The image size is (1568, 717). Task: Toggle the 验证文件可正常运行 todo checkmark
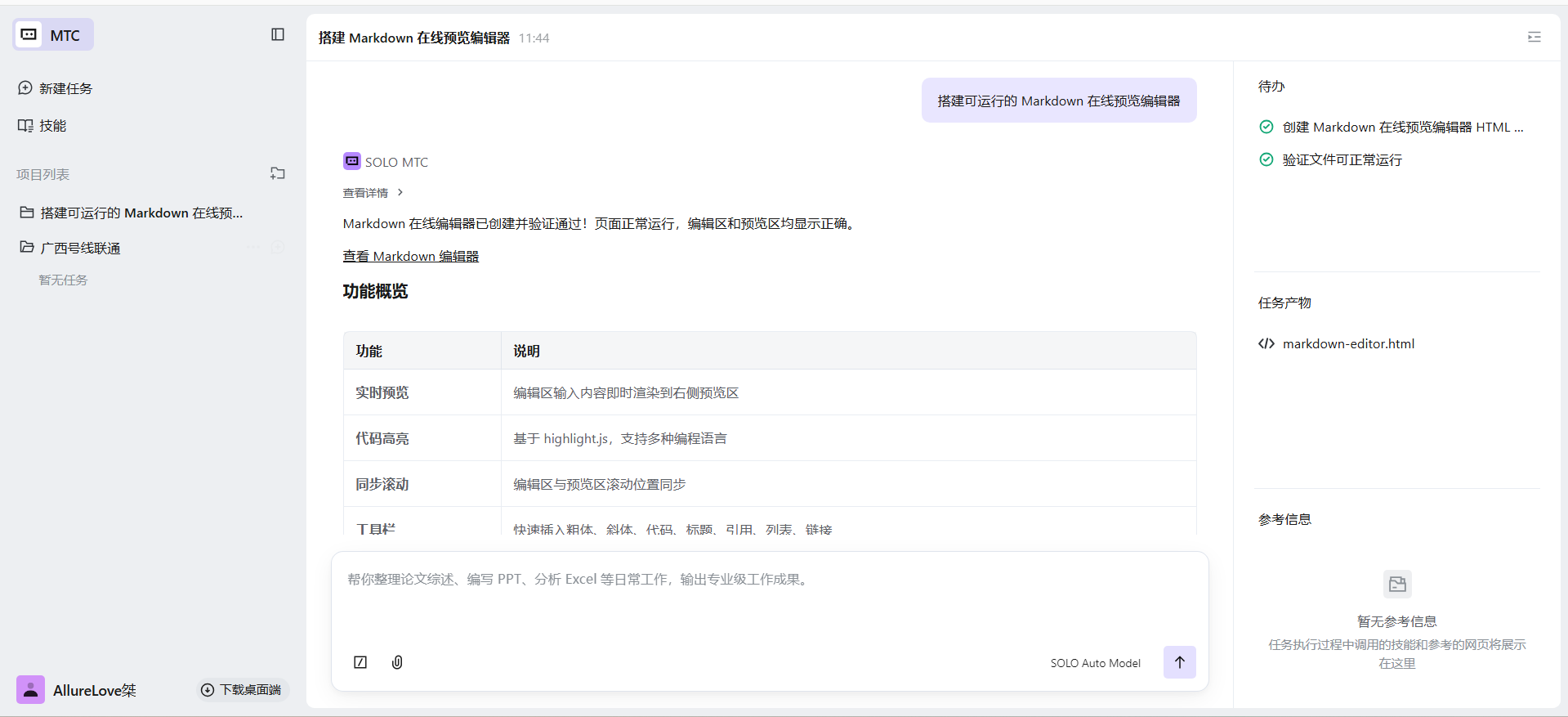pos(1266,159)
